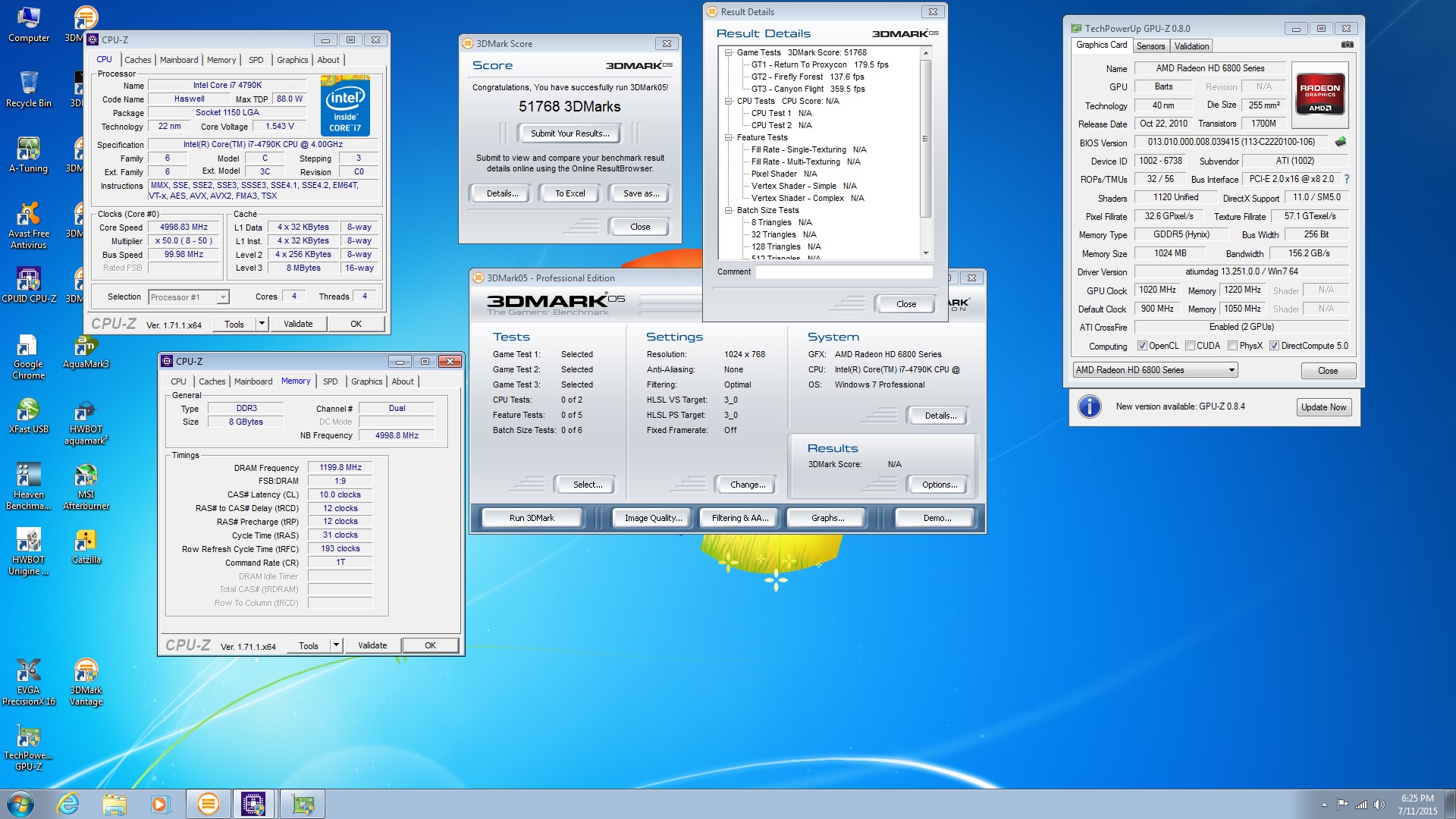This screenshot has width=1456, height=819.
Task: Click the Result Details vertical scrollbar
Action: click(925, 153)
